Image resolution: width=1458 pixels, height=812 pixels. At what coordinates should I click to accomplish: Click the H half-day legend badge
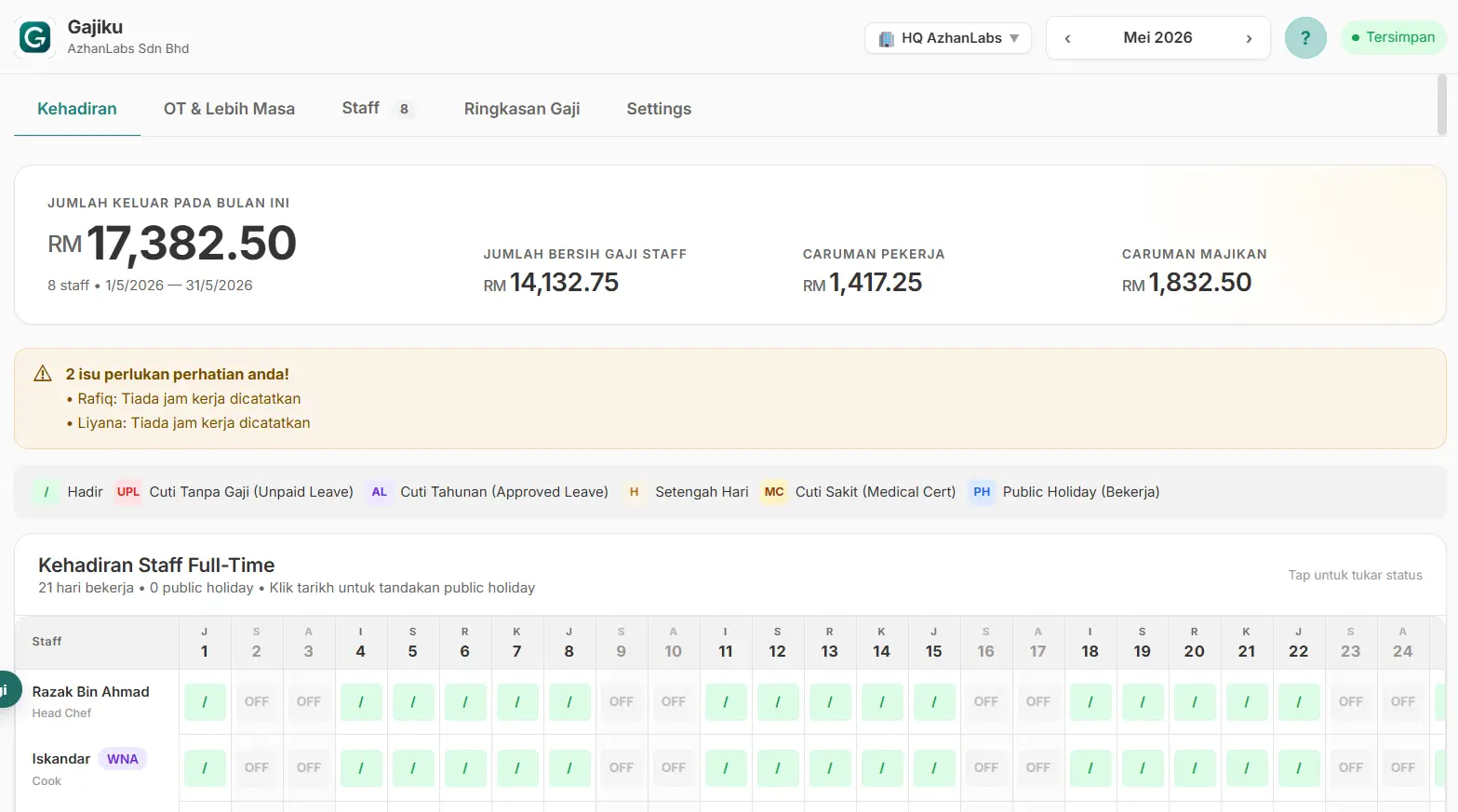(634, 492)
